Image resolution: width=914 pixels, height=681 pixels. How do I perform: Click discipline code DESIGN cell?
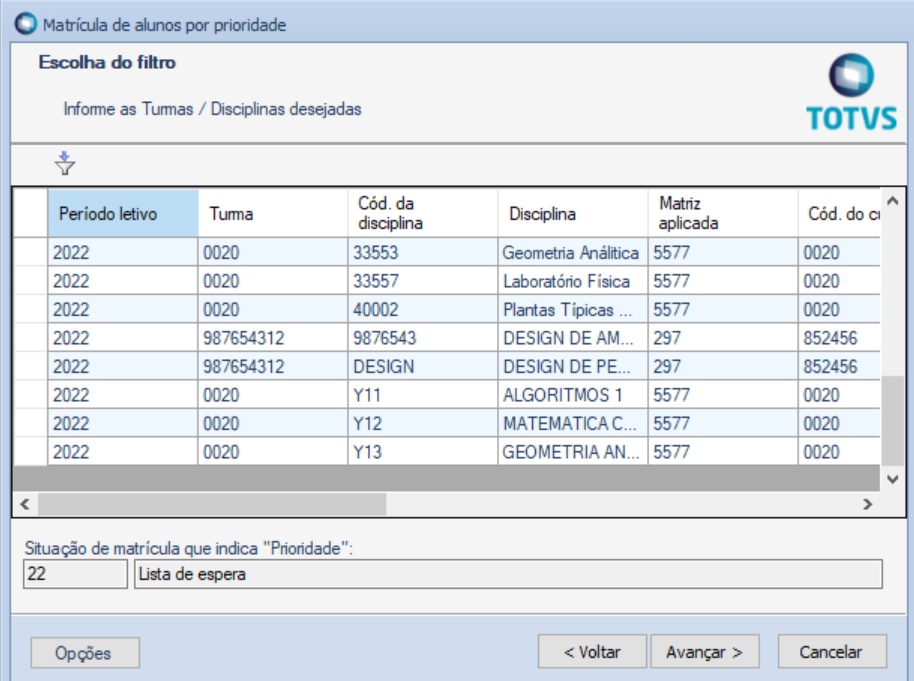click(x=423, y=367)
